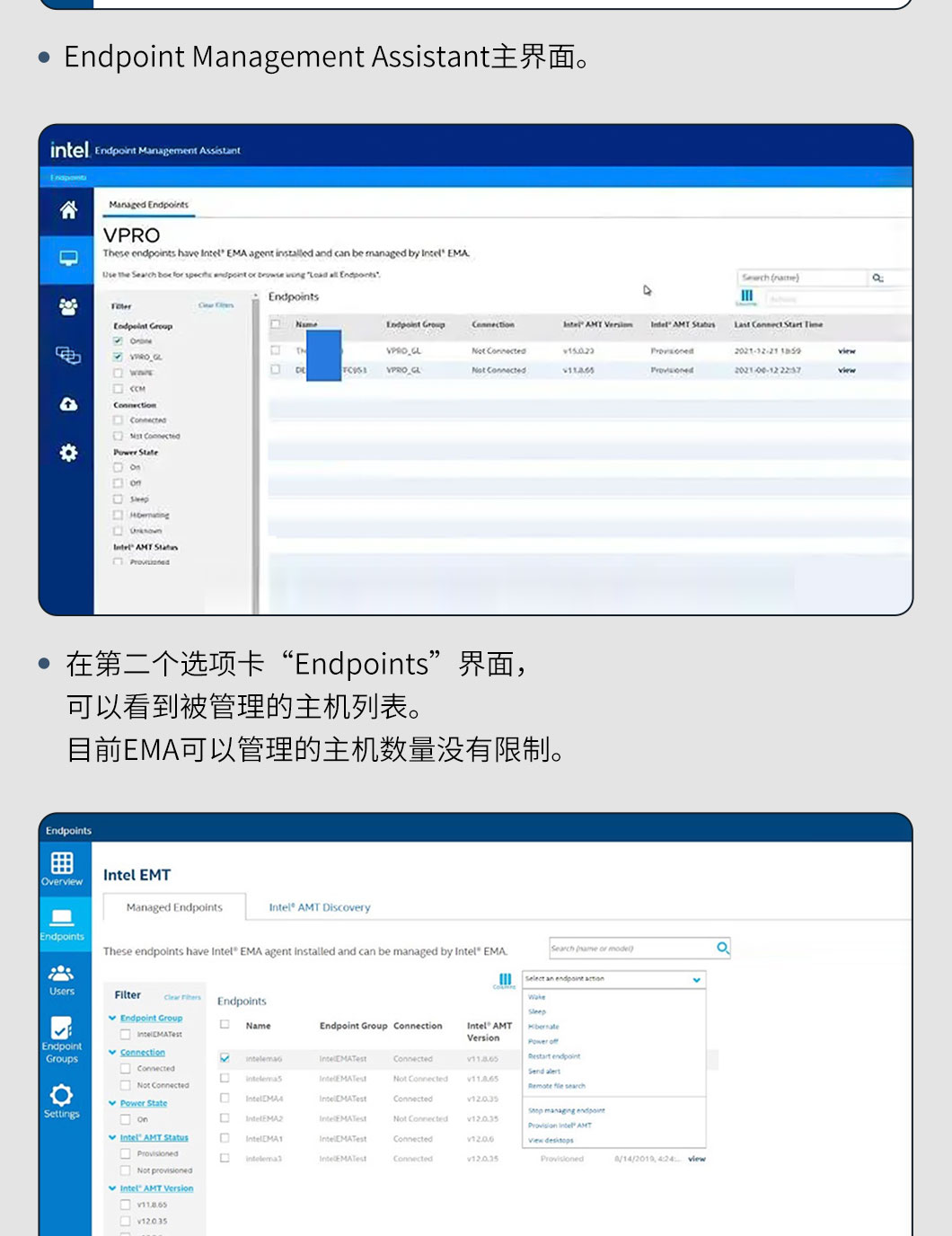Viewport: 952px width, 1236px height.
Task: Choose Send alert from the action menu
Action: click(x=544, y=1071)
